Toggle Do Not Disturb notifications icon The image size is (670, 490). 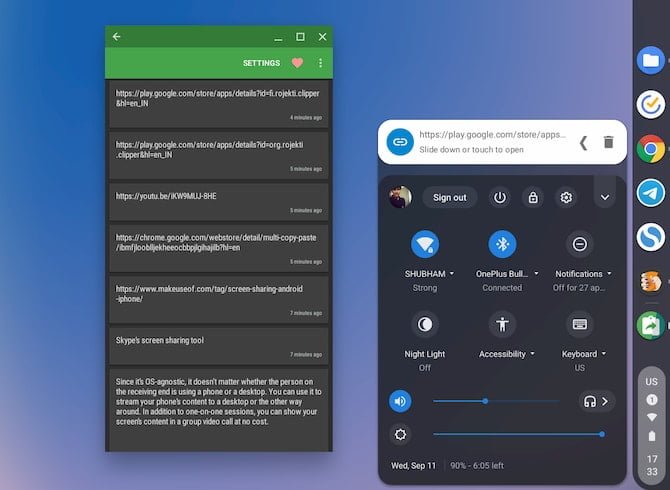tap(579, 244)
